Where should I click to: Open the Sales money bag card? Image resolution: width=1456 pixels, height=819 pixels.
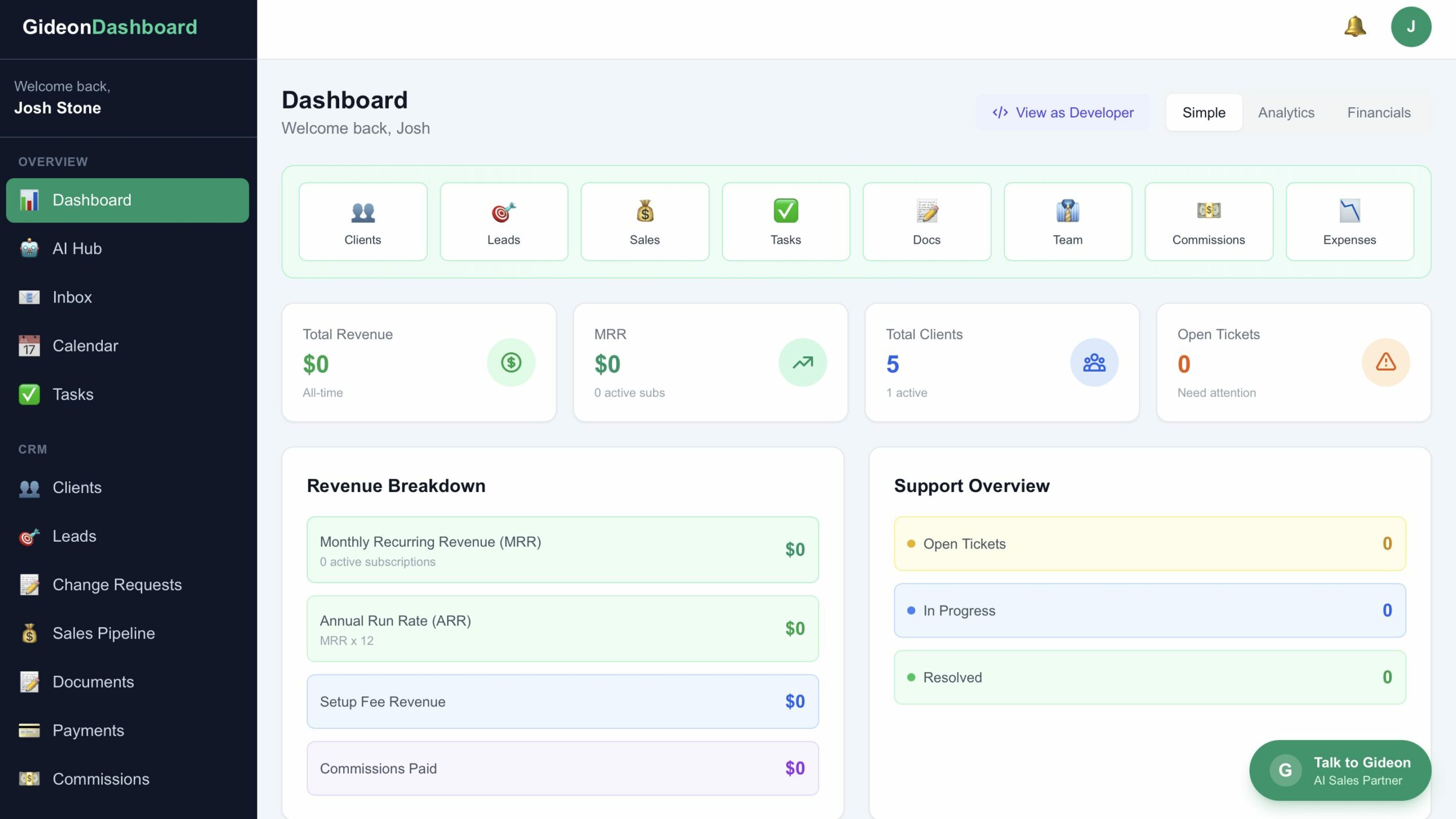point(645,221)
